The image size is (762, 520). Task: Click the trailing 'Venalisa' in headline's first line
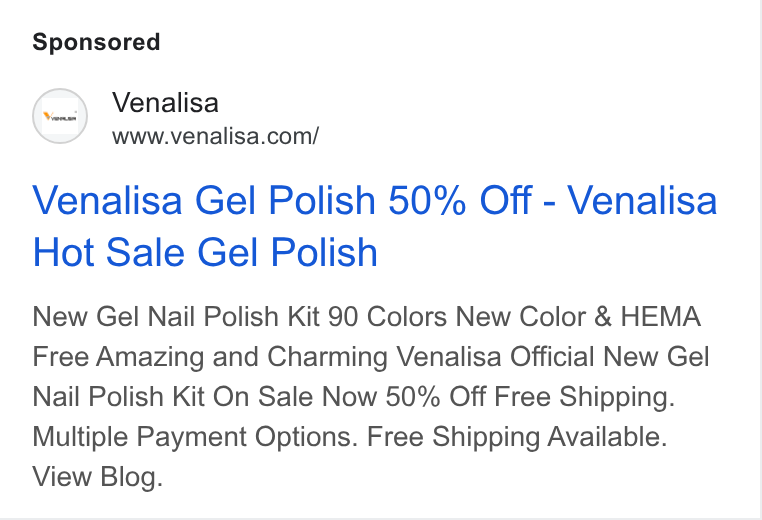coord(642,200)
